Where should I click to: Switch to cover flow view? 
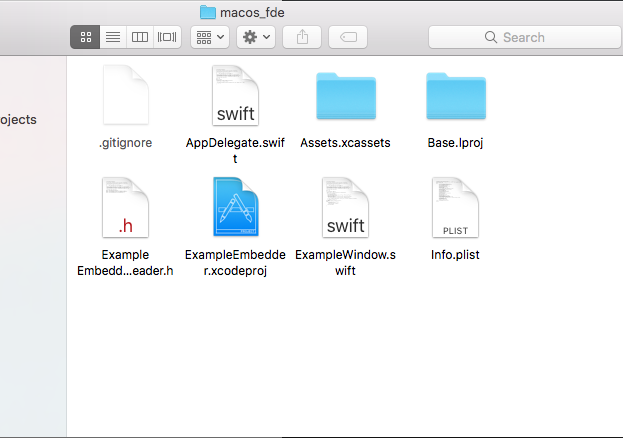(x=167, y=37)
